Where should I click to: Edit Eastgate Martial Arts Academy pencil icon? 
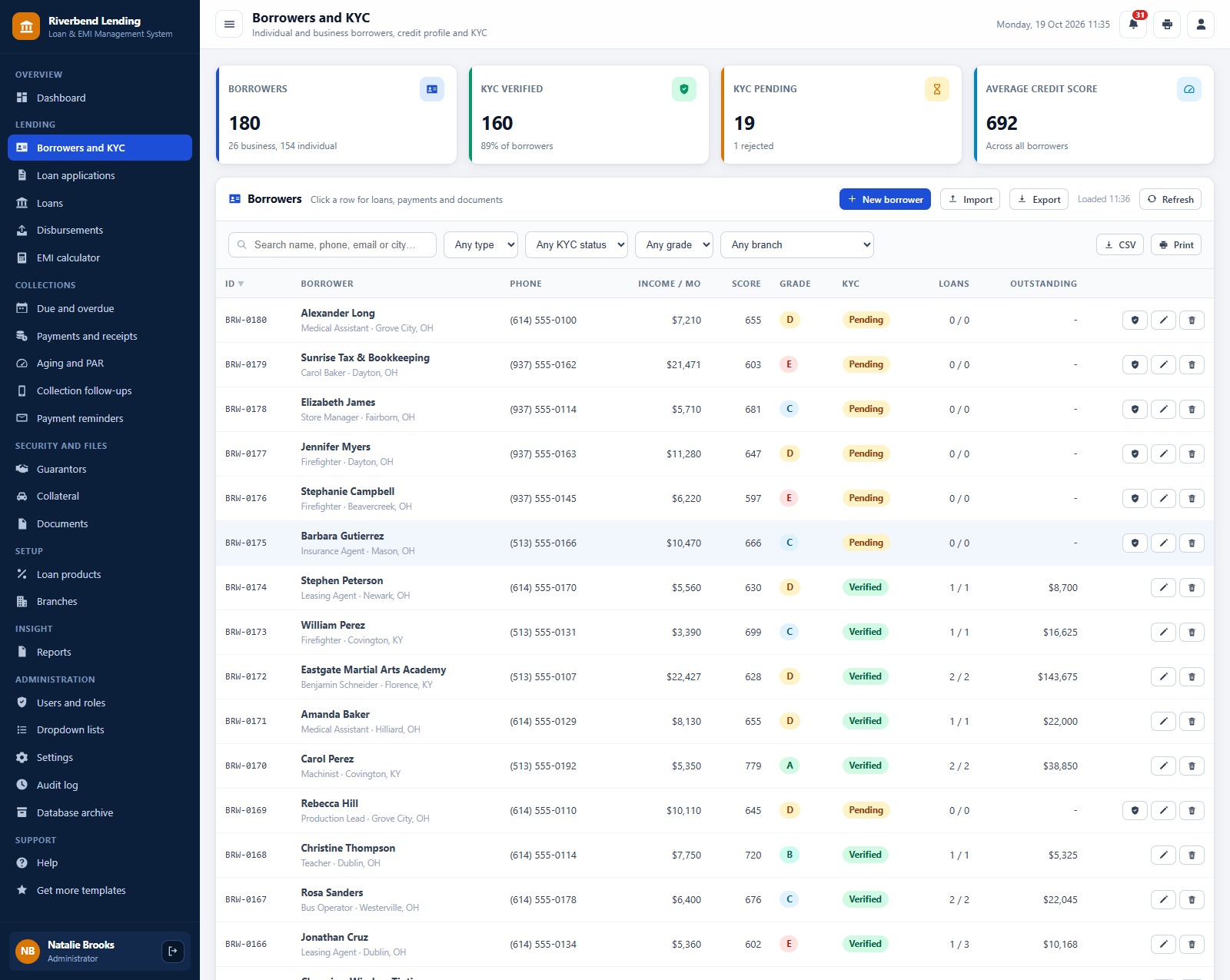1163,676
